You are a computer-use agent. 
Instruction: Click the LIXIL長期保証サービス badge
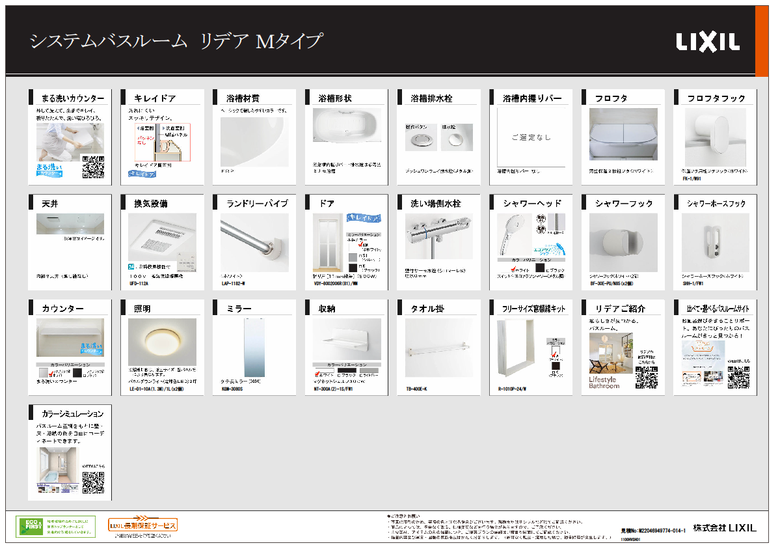coord(142,525)
